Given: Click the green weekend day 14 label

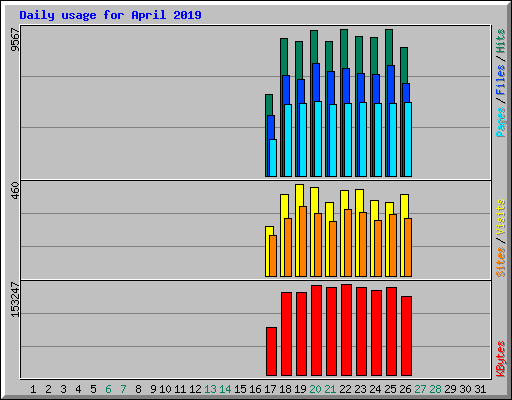Looking at the screenshot, I should tap(225, 389).
